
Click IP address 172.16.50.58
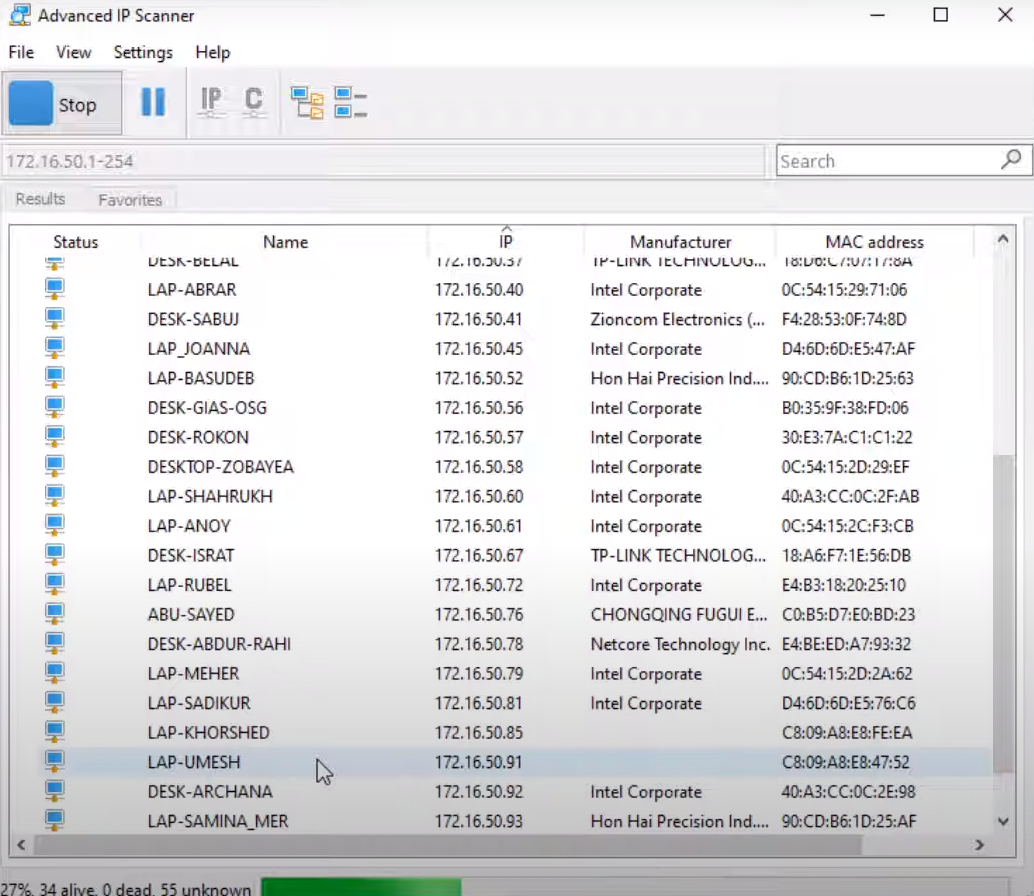[x=479, y=467]
